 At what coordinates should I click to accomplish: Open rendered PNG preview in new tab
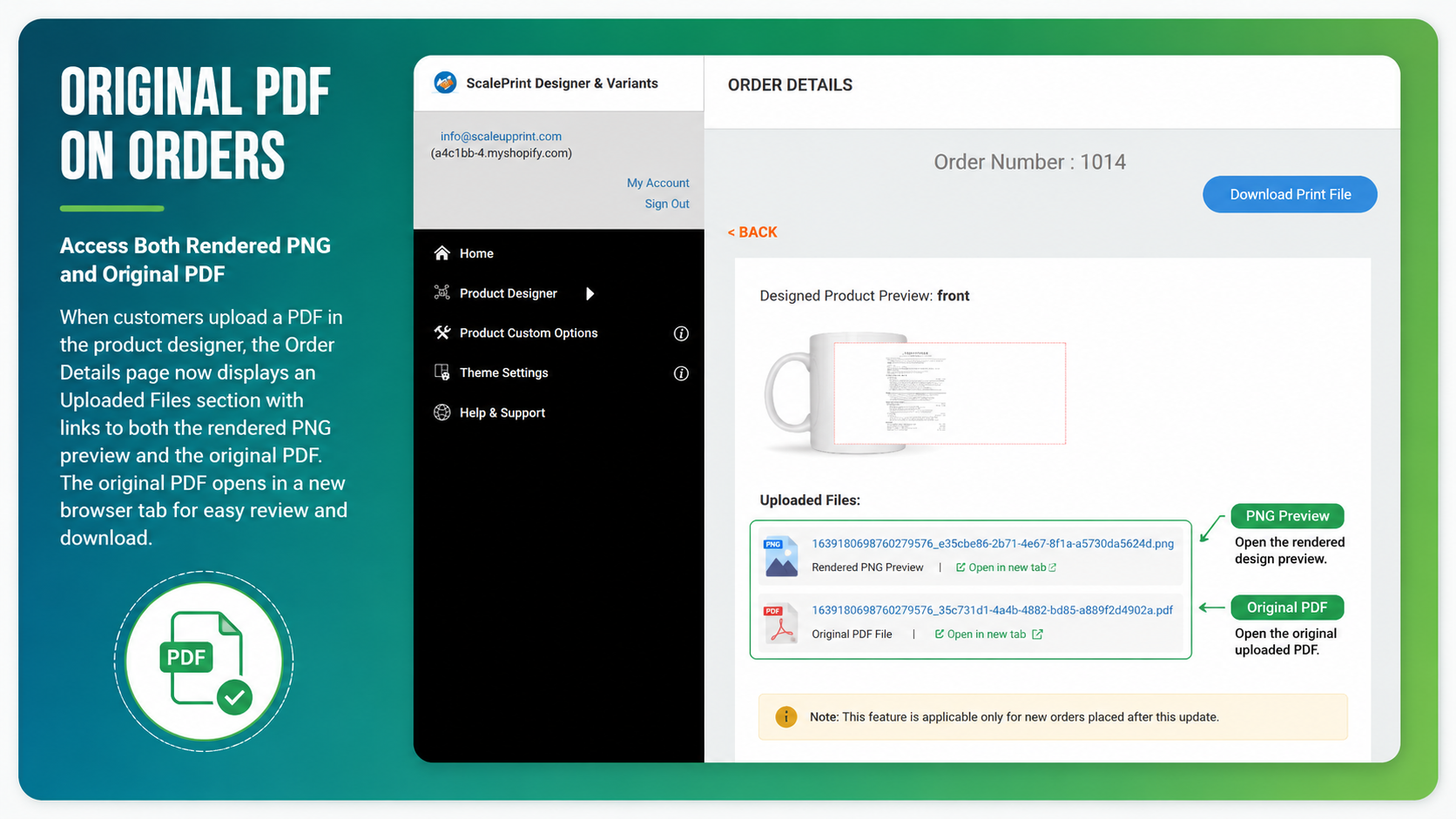1006,567
